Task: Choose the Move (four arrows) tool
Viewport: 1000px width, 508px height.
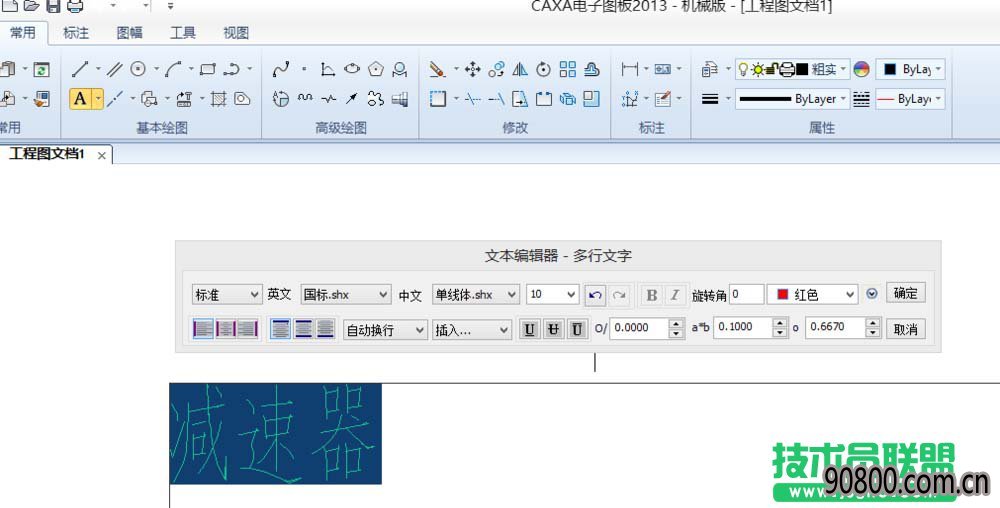Action: click(x=473, y=69)
